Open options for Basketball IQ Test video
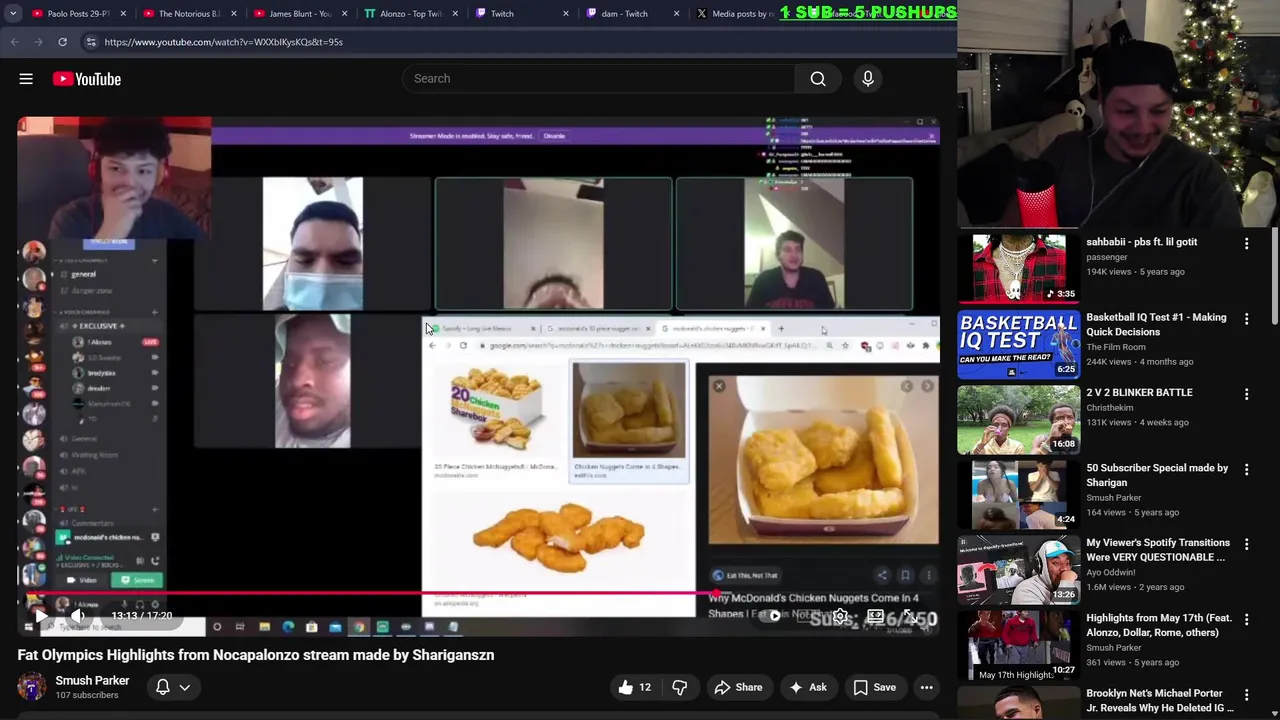 1246,318
